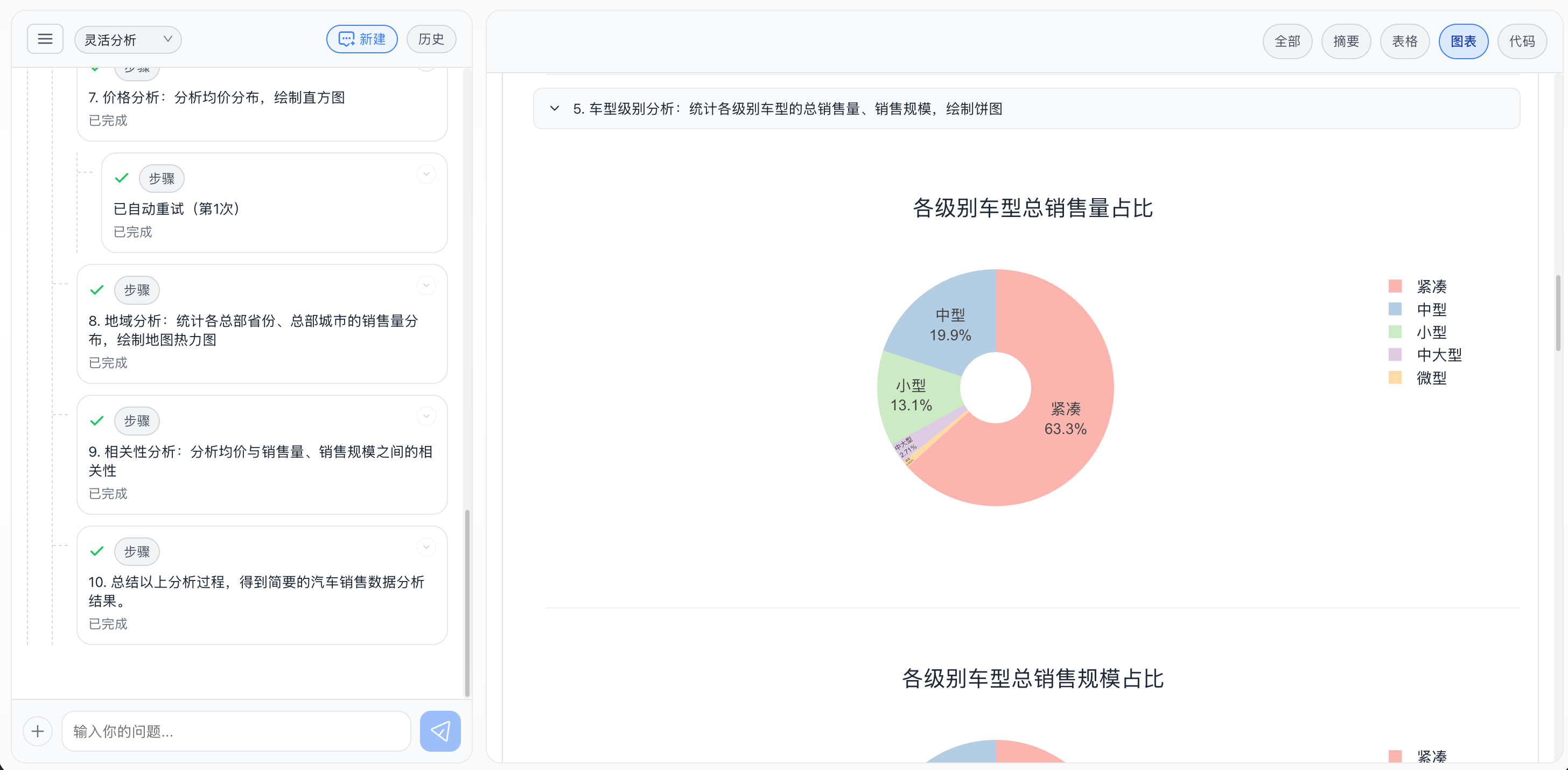The height and width of the screenshot is (770, 1568).
Task: Expand step 8 地域分析 card arrow
Action: tap(426, 285)
